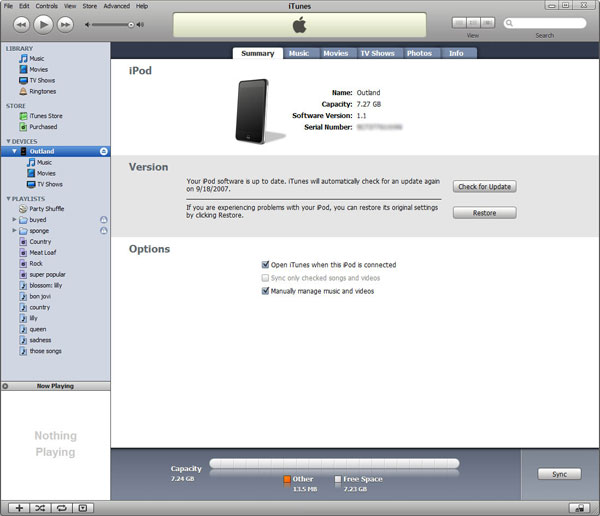Click the Restore button
The width and height of the screenshot is (600, 516).
coord(484,213)
